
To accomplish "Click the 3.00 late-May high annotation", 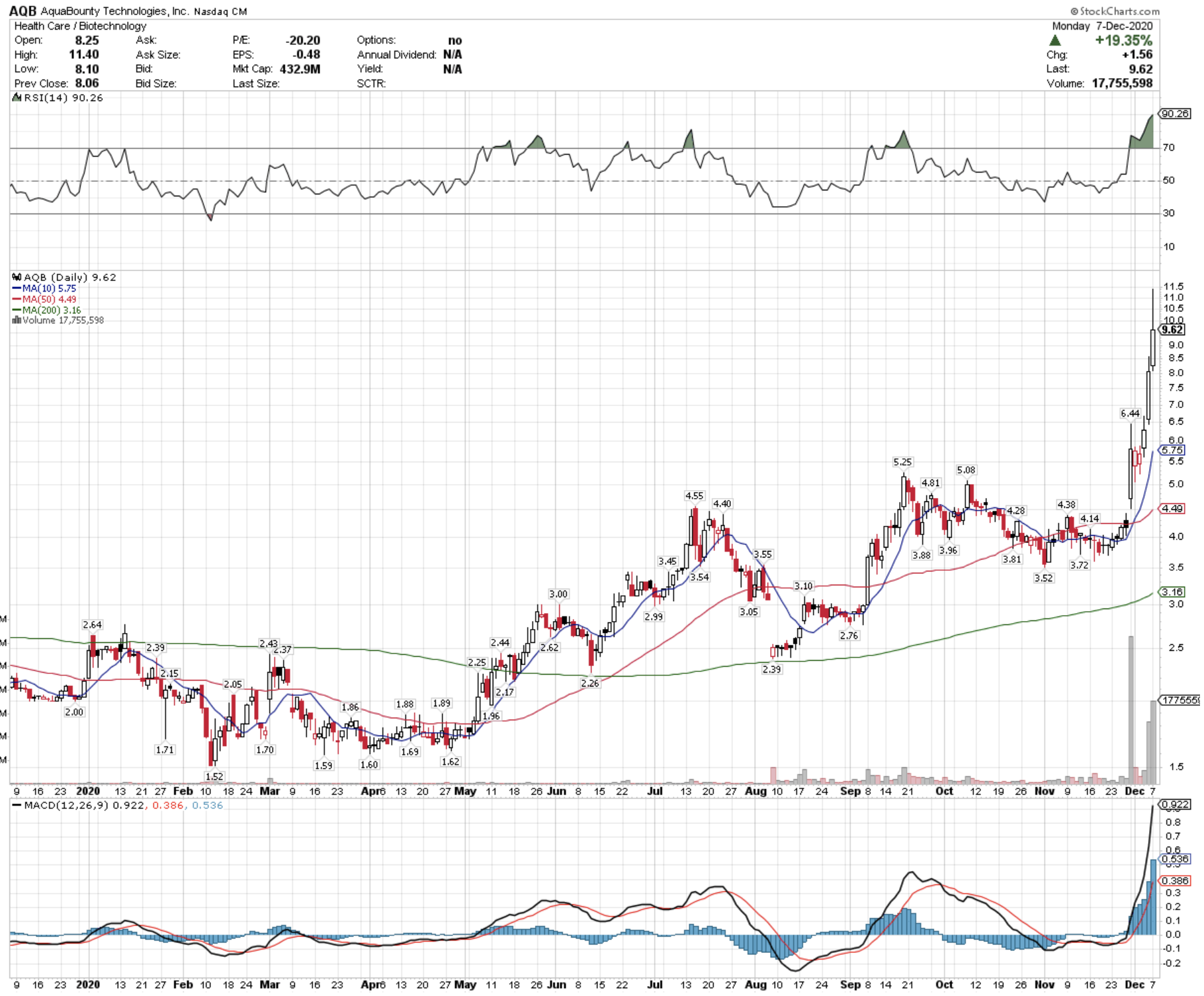I will coord(558,595).
